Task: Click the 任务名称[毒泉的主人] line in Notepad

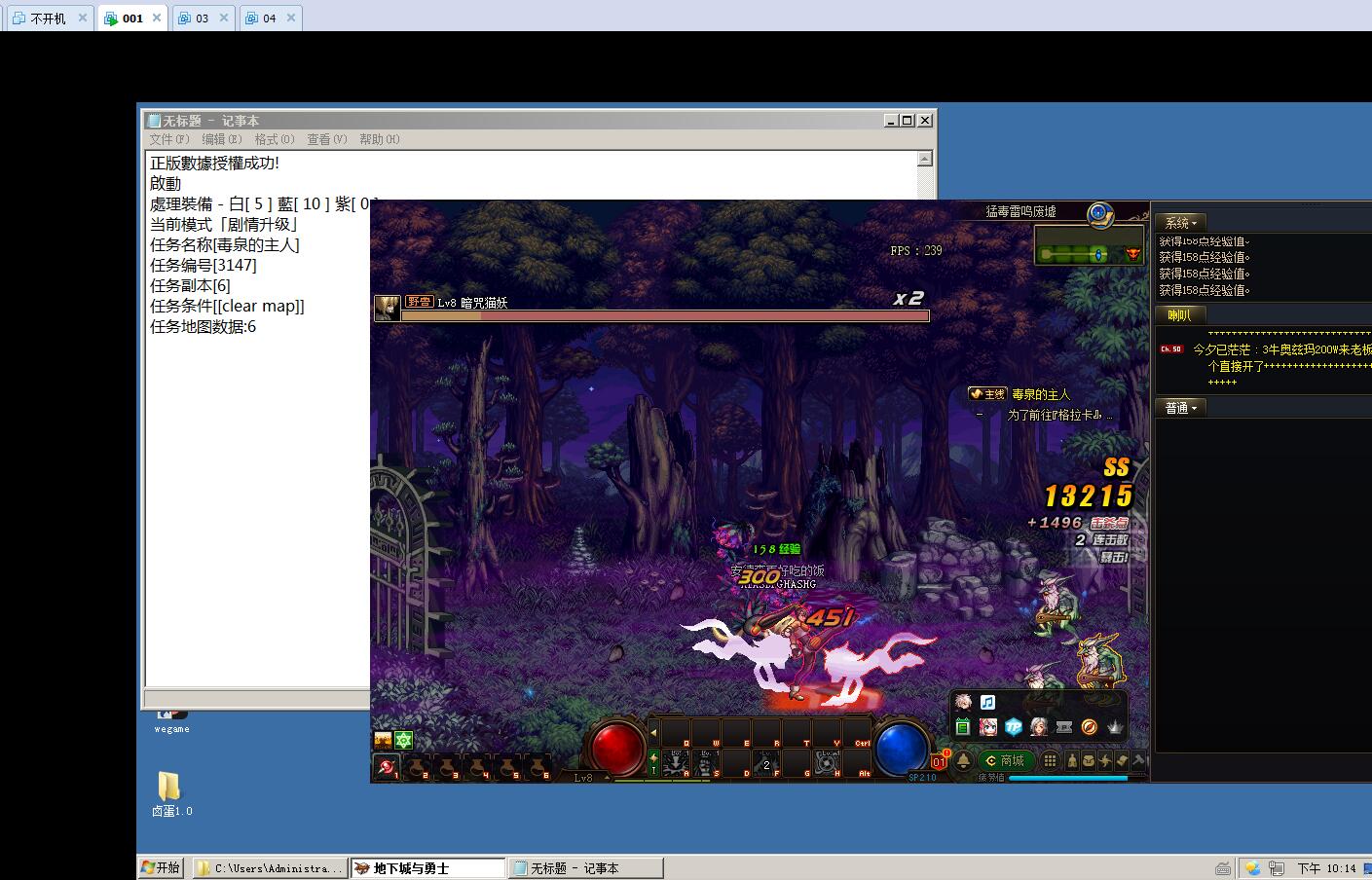Action: coord(225,244)
